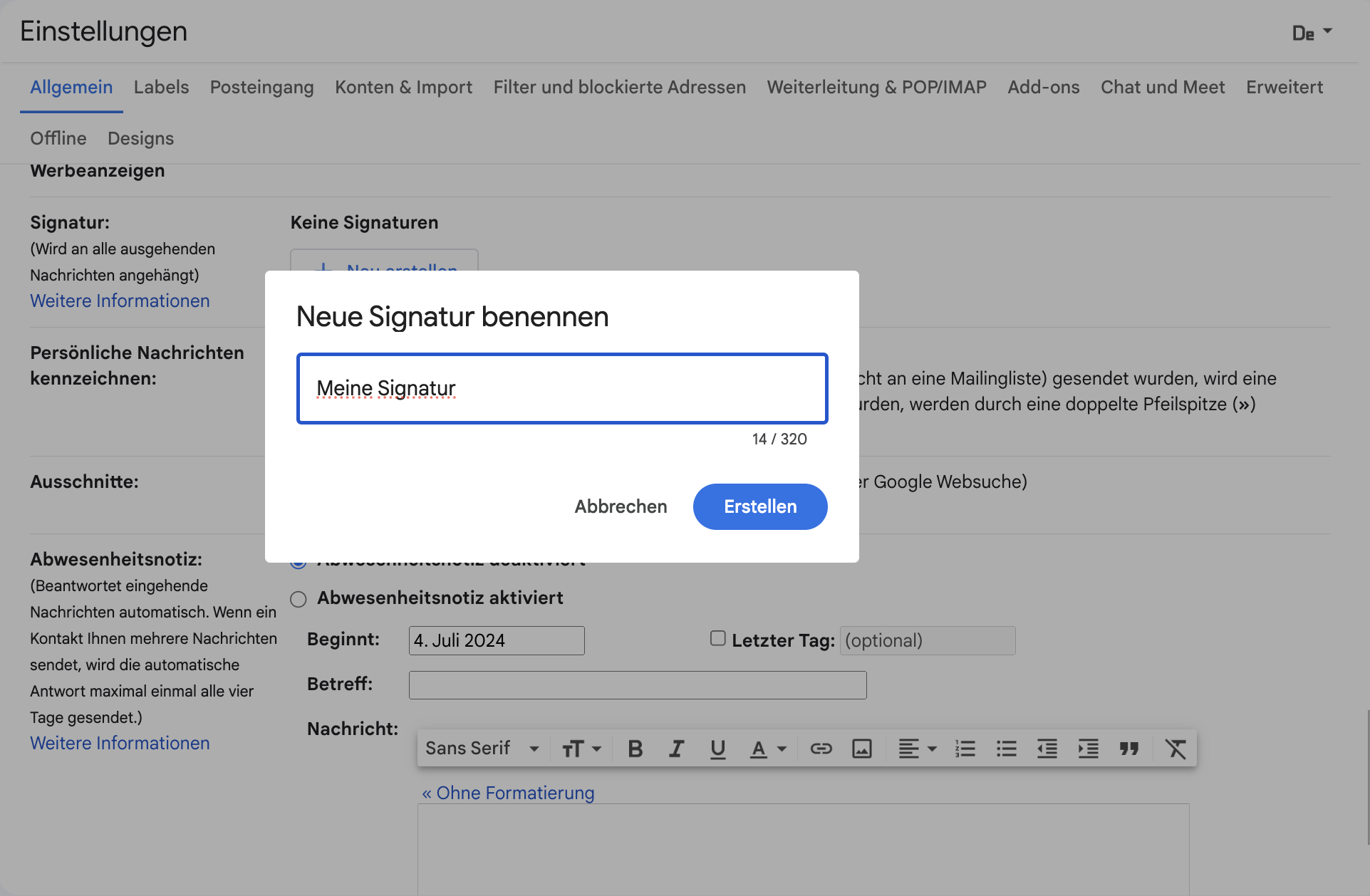Click Erstellen to create signature

761,506
